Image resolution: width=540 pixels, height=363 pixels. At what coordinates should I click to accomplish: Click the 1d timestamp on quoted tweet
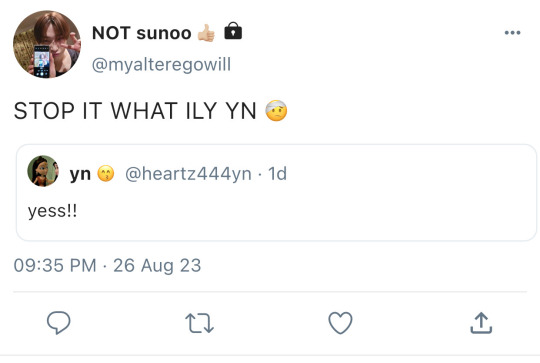pos(277,173)
